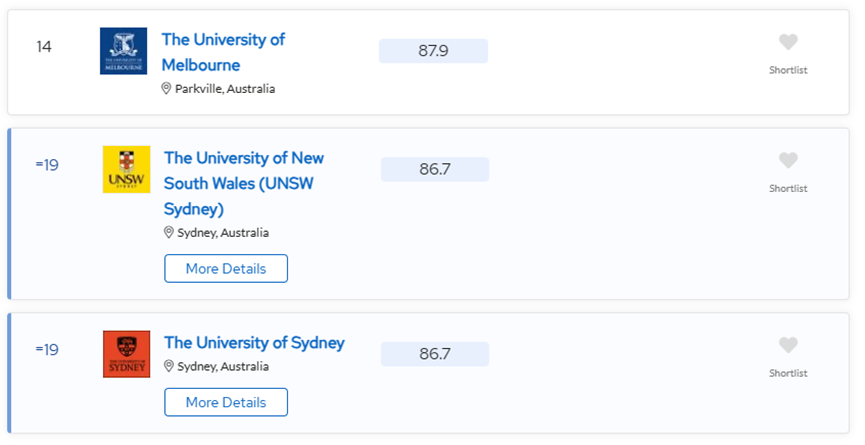Click More Details for University of Sydney
865x445 pixels.
[x=226, y=402]
